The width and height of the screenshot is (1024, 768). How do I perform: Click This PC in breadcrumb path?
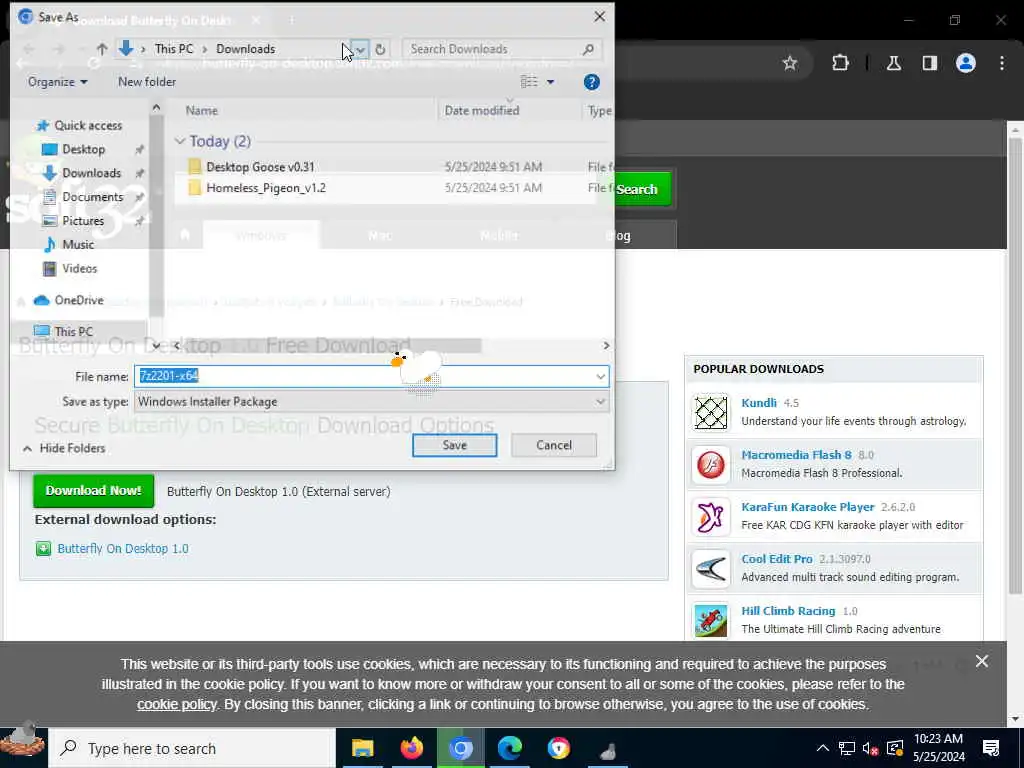pyautogui.click(x=174, y=49)
